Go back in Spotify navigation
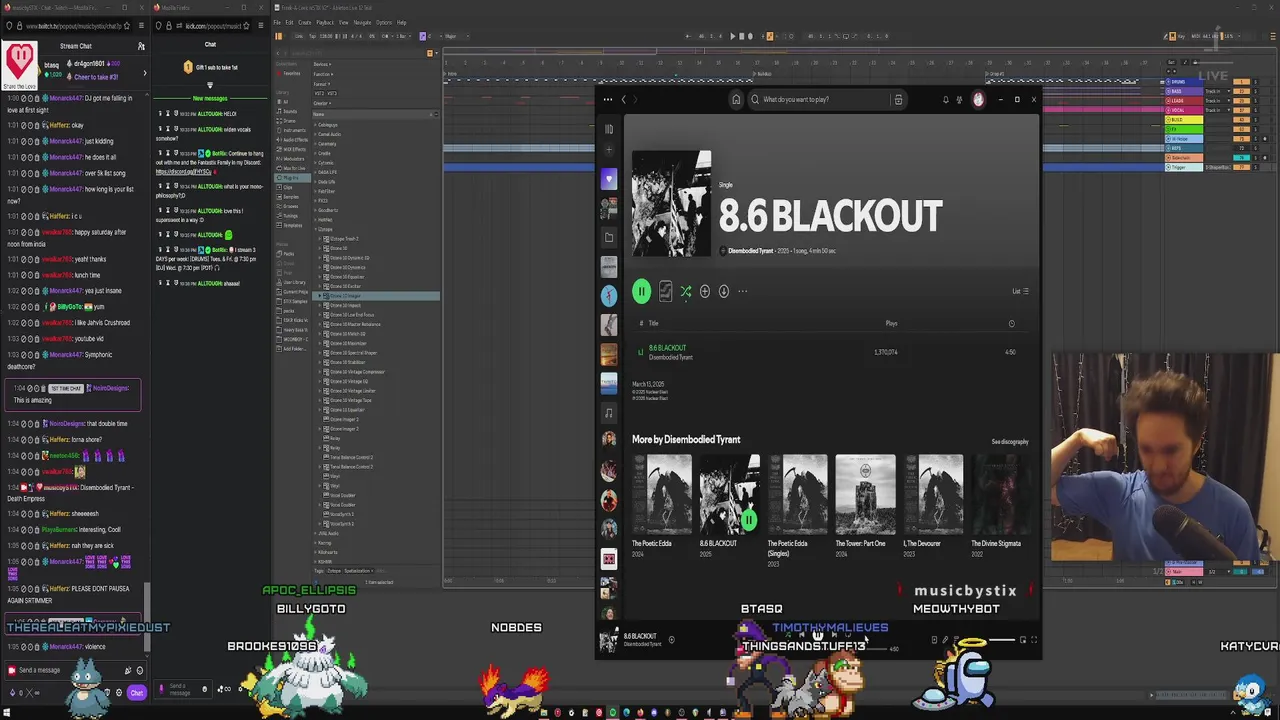 [624, 99]
